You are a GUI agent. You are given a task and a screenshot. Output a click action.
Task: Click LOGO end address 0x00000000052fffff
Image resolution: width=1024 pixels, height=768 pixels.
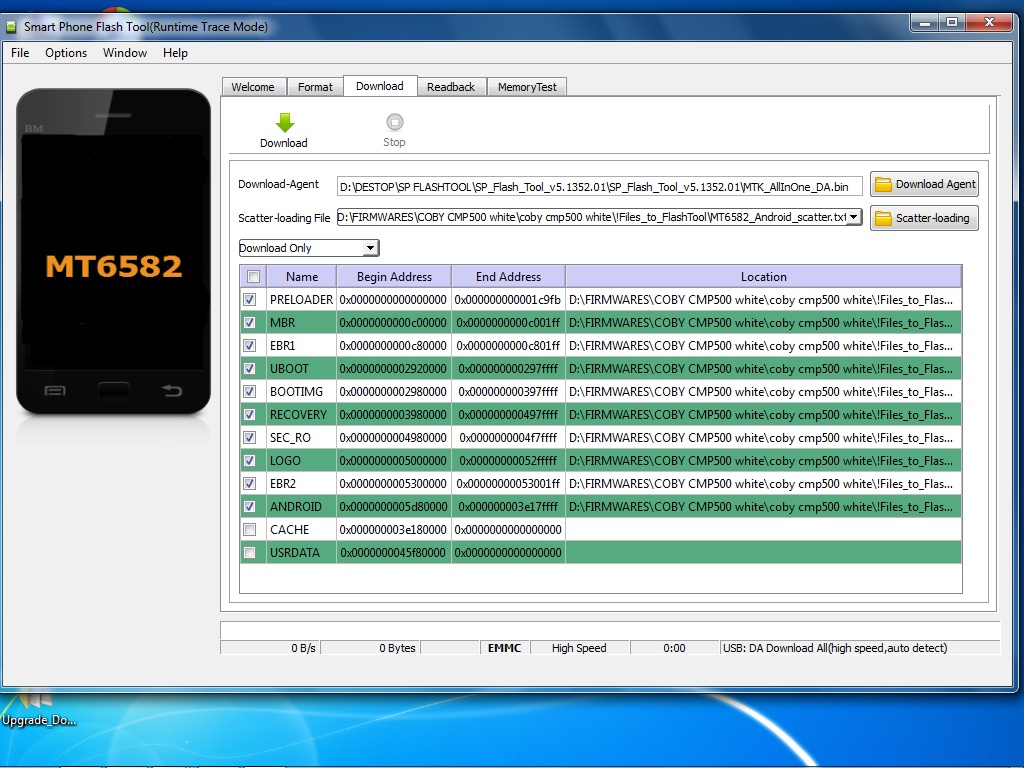[508, 460]
